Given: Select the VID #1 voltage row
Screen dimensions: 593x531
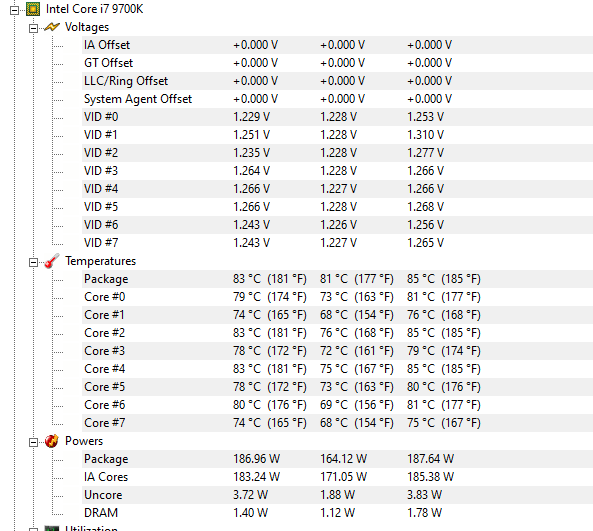Looking at the screenshot, I should (x=337, y=135).
